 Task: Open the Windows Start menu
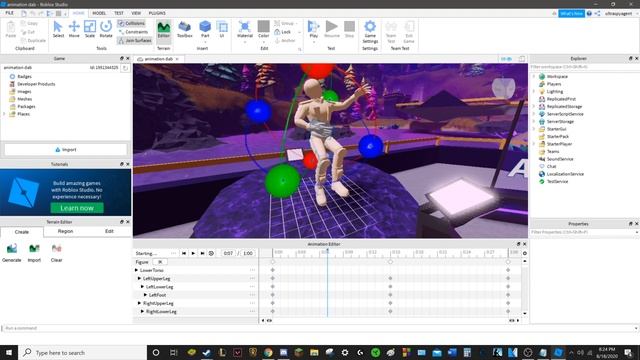click(x=9, y=353)
